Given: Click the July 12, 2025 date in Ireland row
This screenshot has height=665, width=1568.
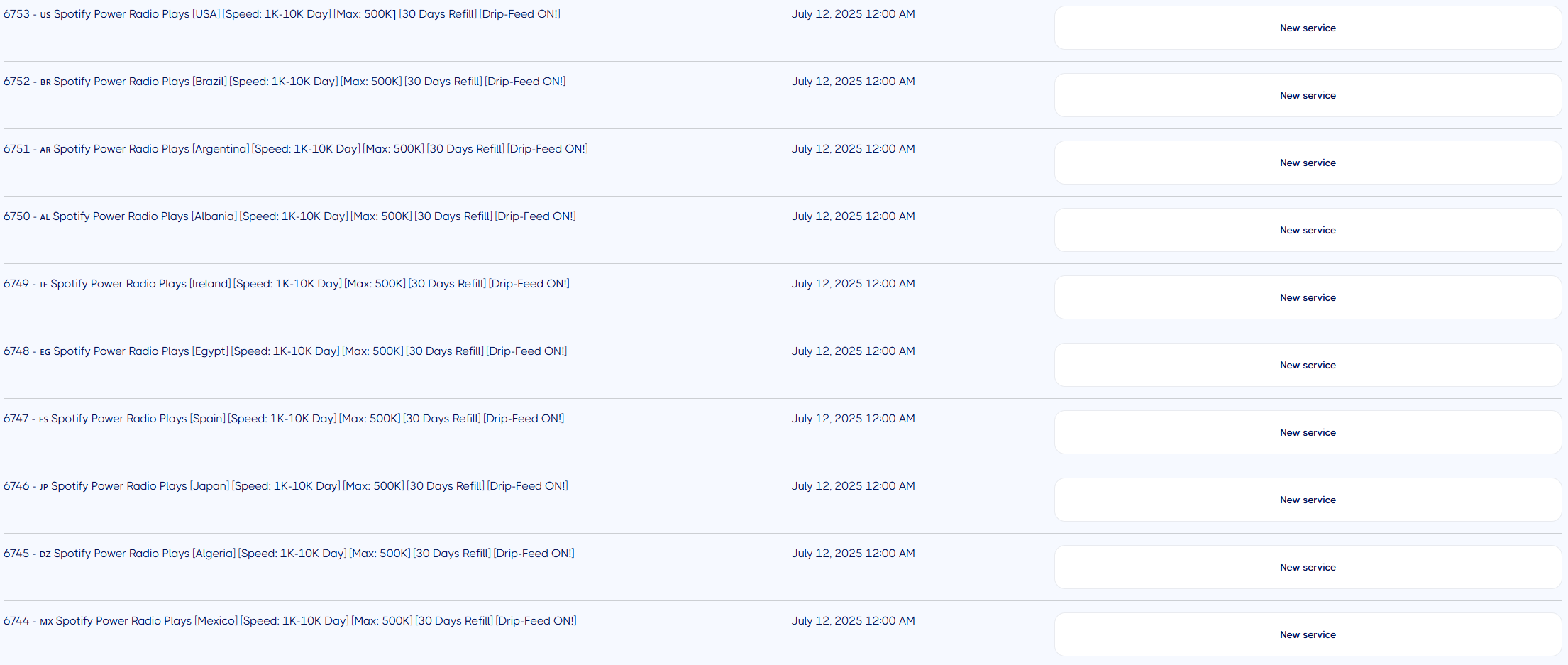Looking at the screenshot, I should click(854, 284).
